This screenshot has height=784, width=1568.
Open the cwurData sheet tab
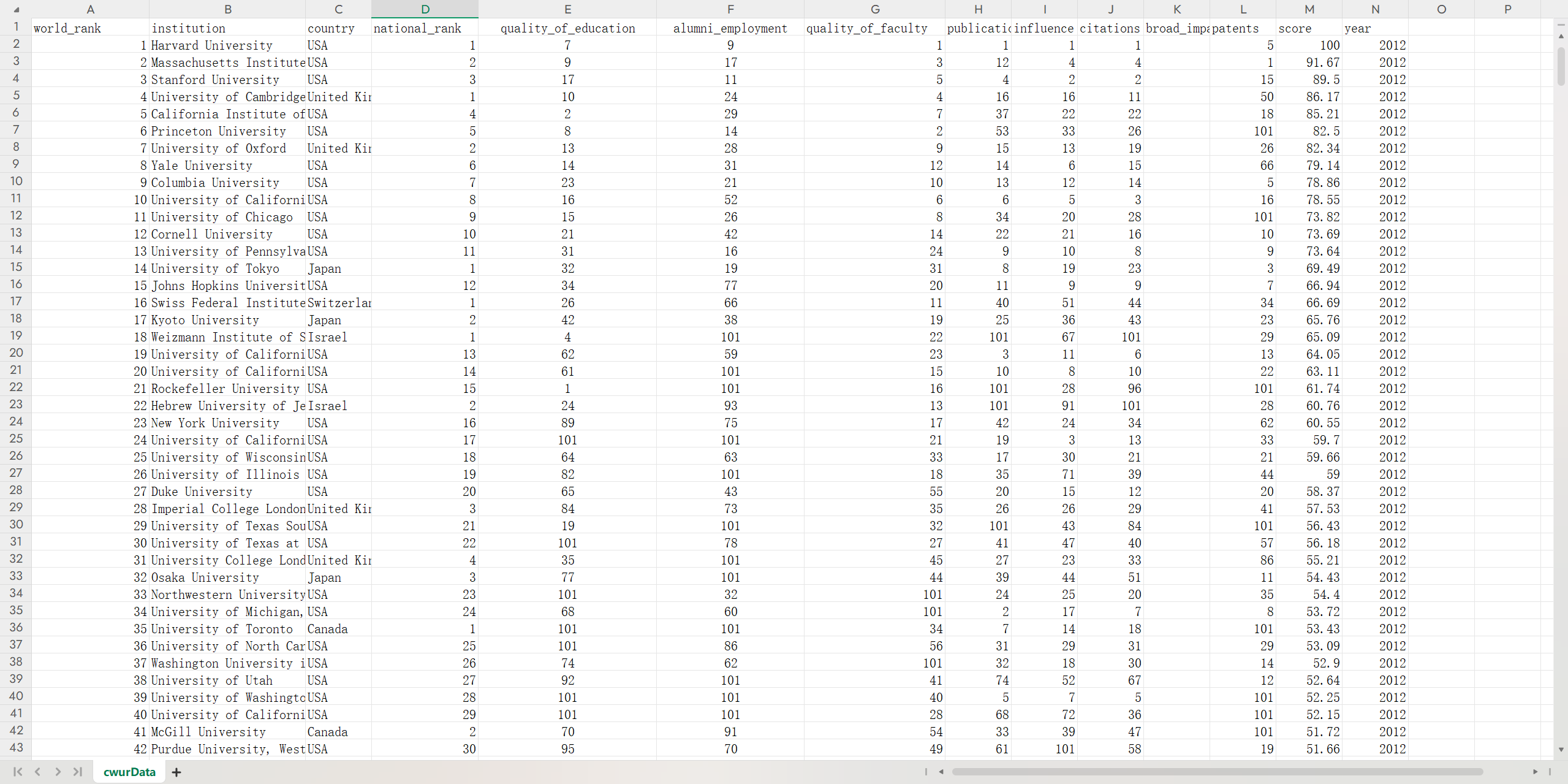click(x=129, y=772)
